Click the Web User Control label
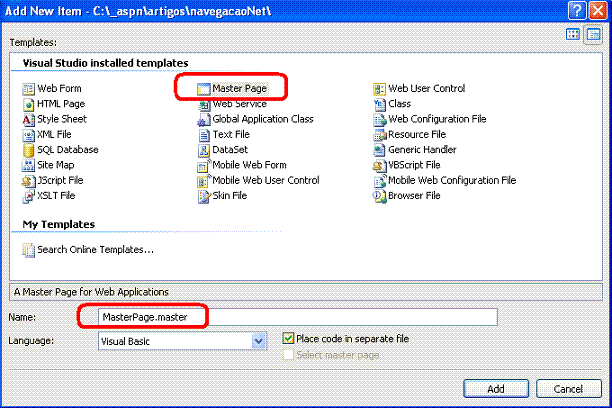Image resolution: width=612 pixels, height=408 pixels. (x=427, y=89)
